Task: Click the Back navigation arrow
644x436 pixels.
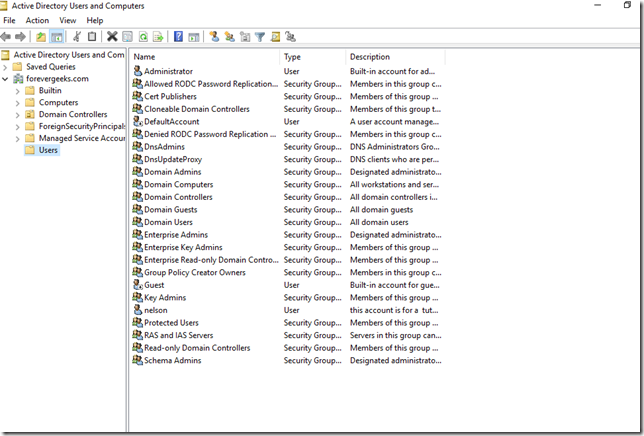Action: coord(7,37)
